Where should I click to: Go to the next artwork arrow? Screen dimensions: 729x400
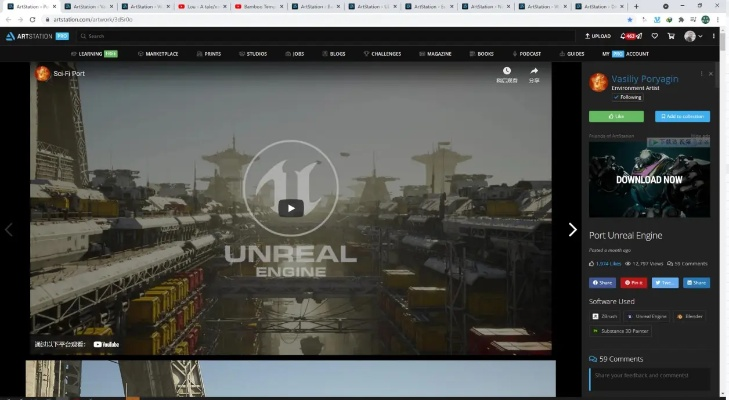572,229
